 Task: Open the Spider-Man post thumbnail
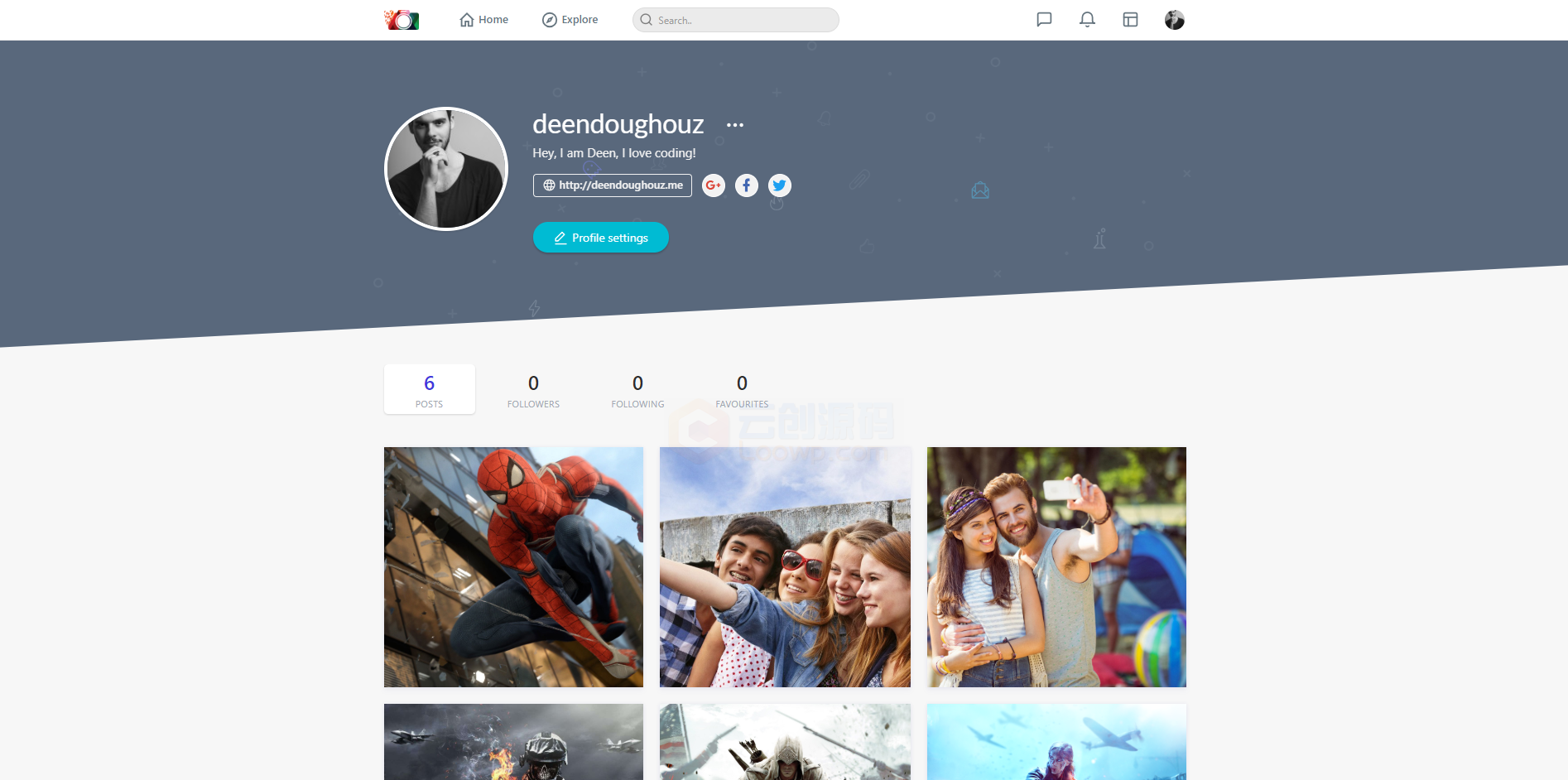513,567
